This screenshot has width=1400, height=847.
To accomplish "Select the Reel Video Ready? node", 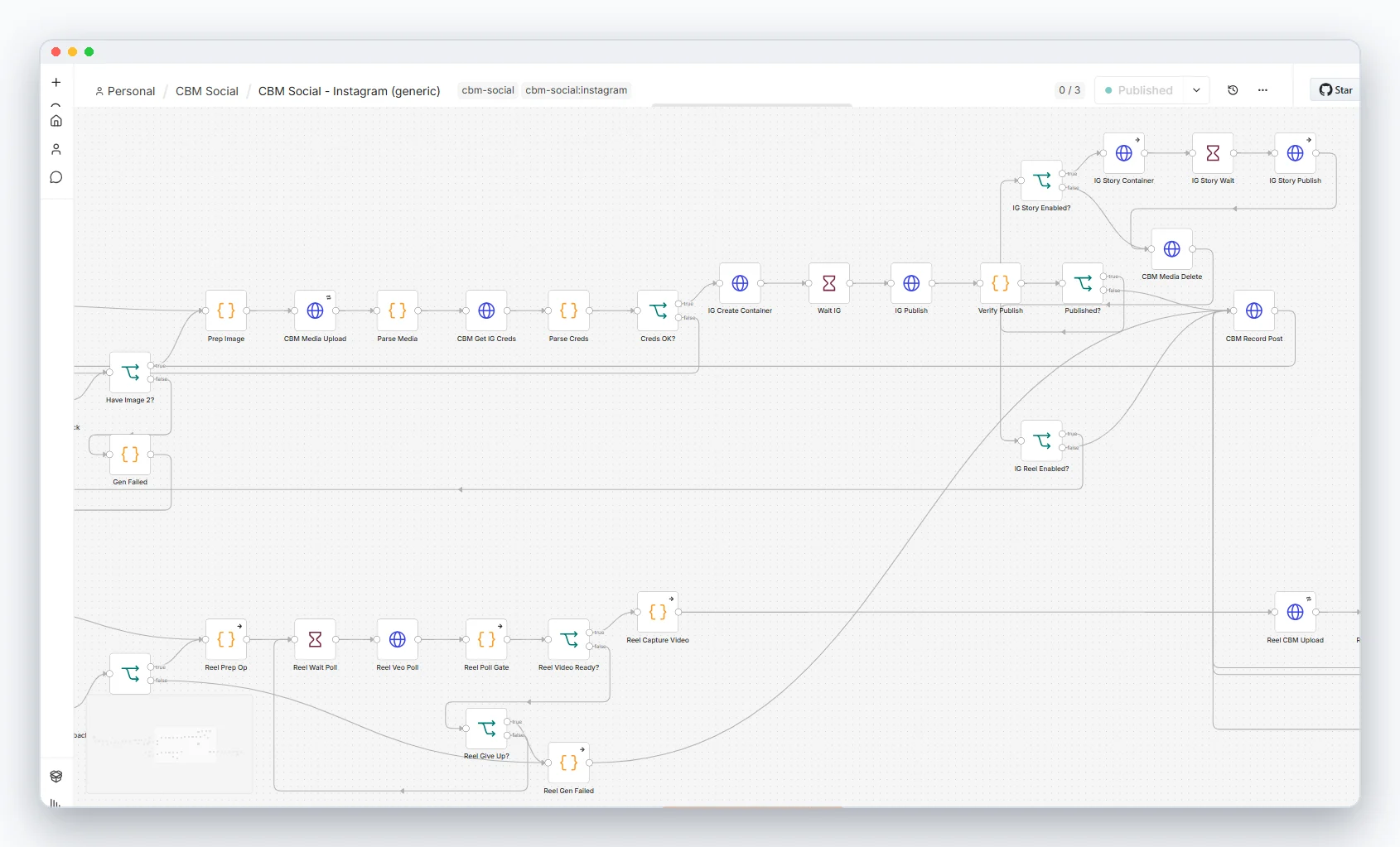I will (x=569, y=639).
